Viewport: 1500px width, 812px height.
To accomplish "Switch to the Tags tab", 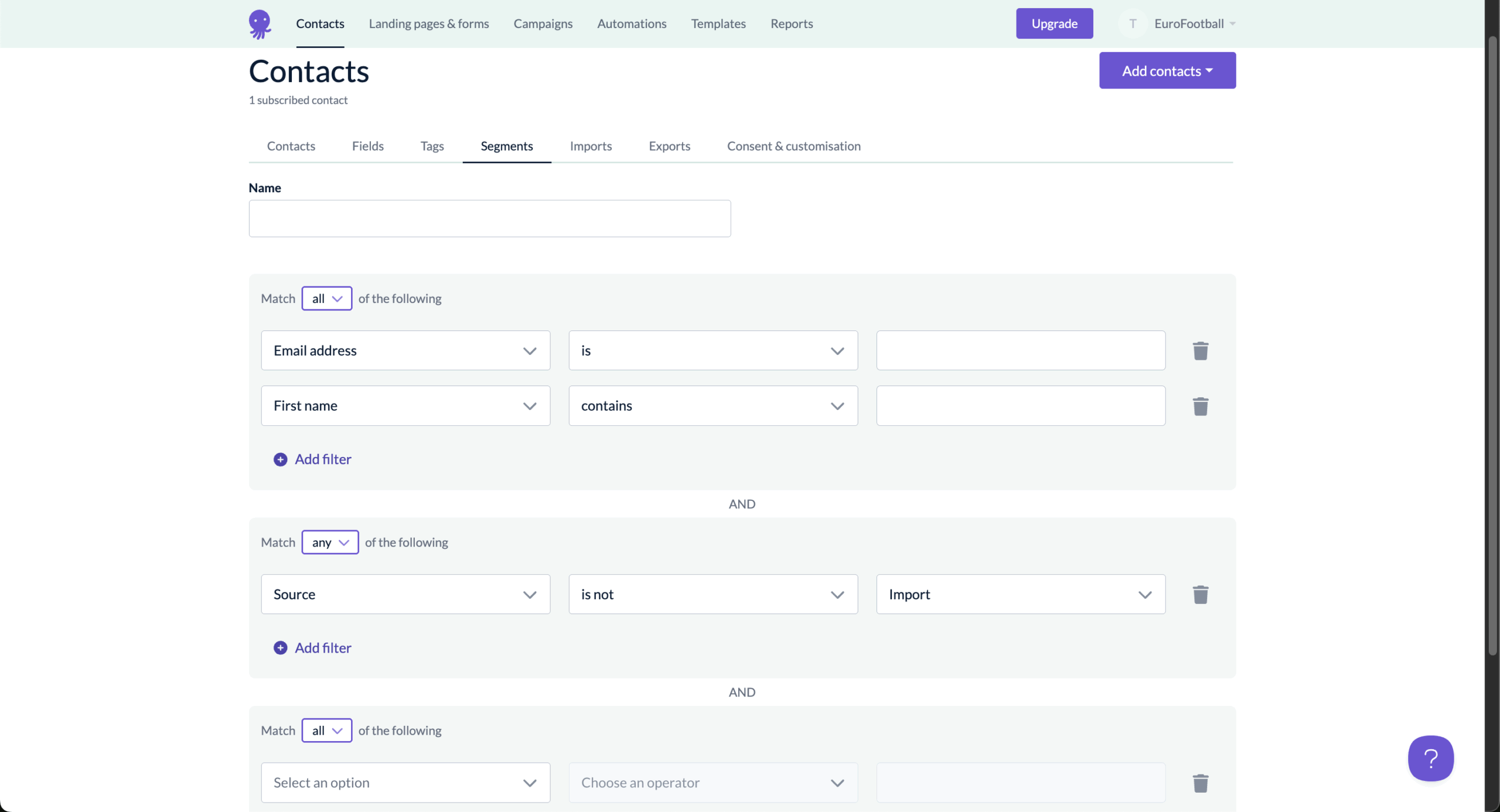I will click(432, 146).
